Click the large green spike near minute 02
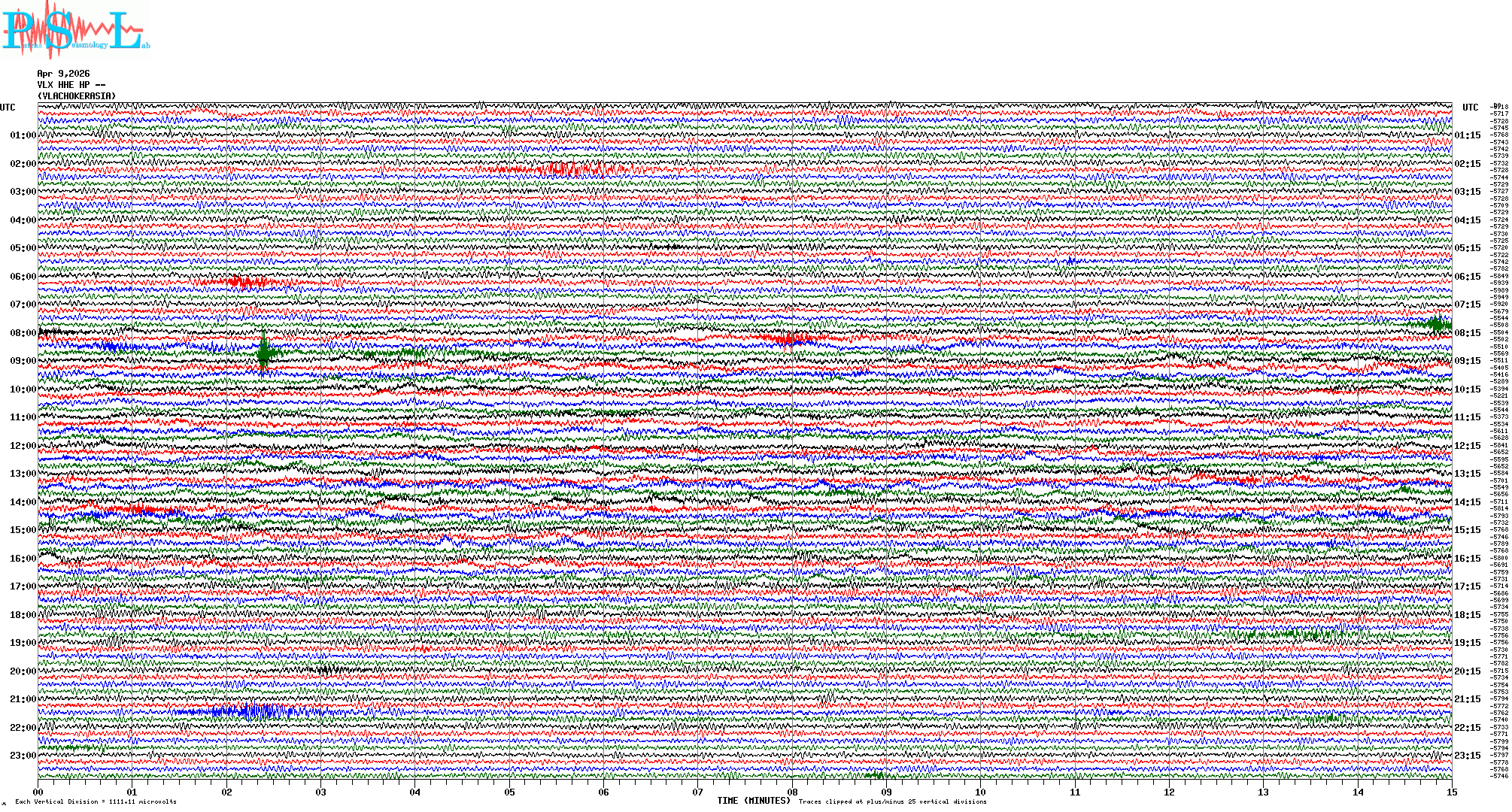 [263, 352]
